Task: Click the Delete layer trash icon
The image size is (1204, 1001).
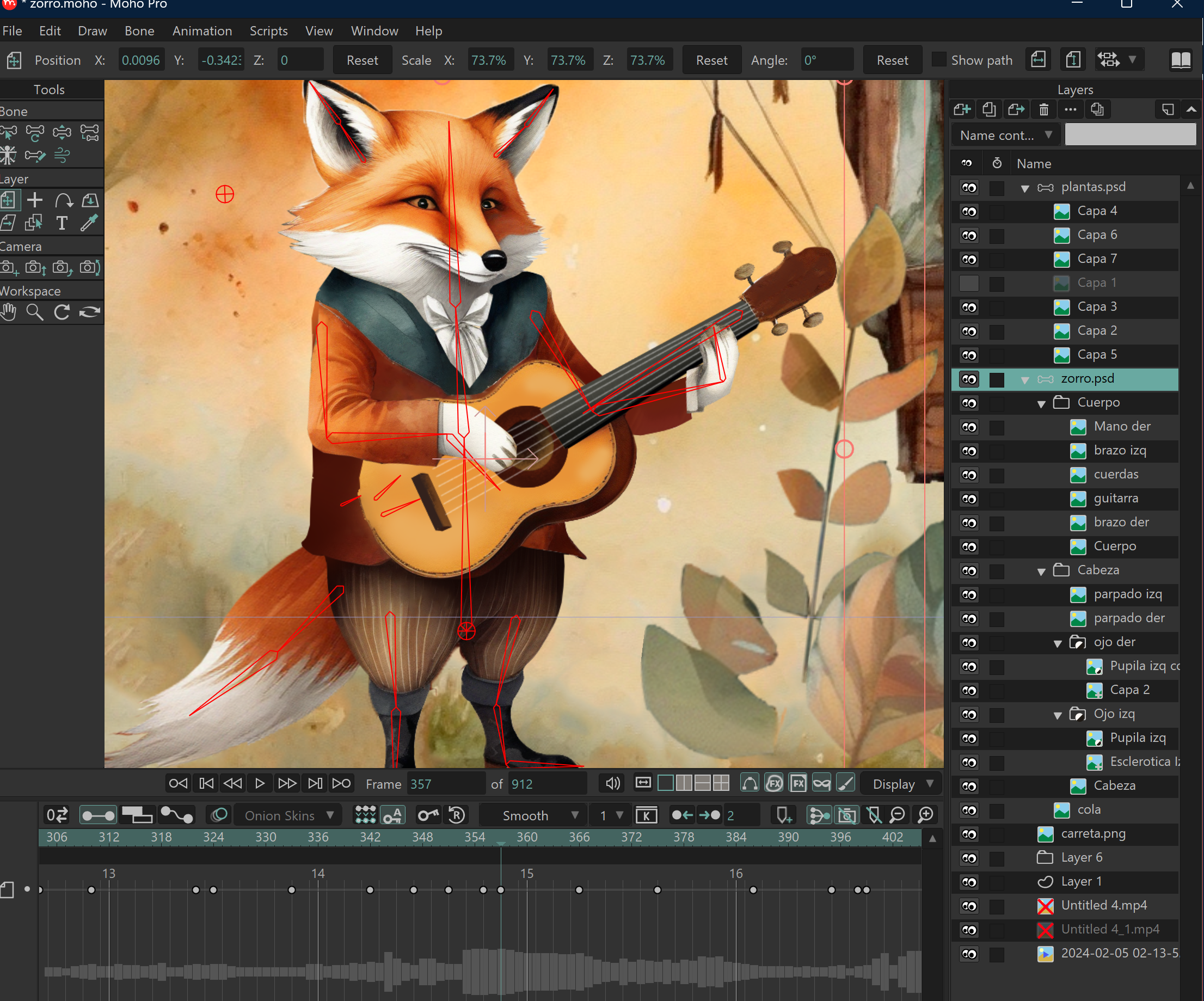Action: [1043, 109]
